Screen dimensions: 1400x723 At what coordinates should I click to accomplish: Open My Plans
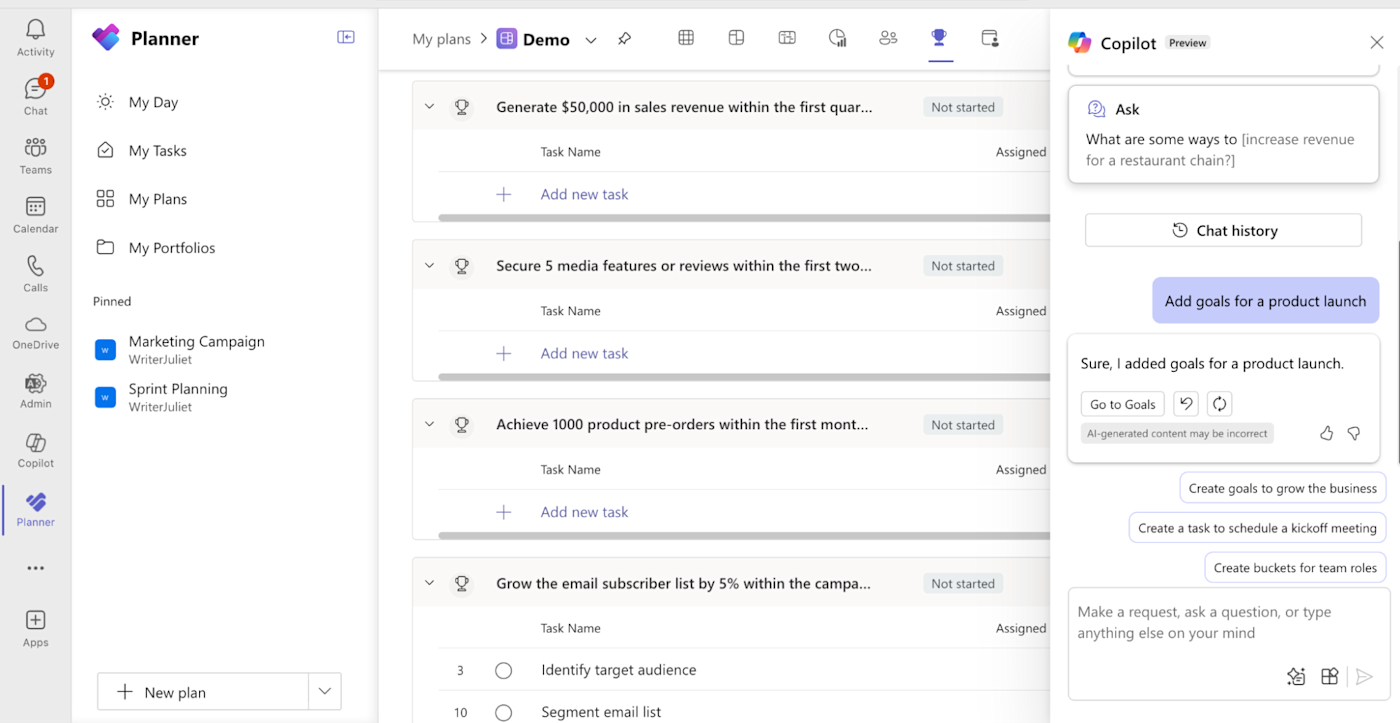pos(158,199)
